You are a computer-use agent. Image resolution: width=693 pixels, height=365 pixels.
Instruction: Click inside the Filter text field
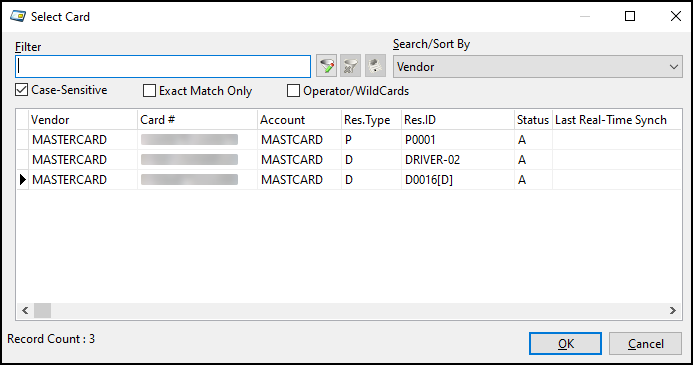[x=163, y=66]
